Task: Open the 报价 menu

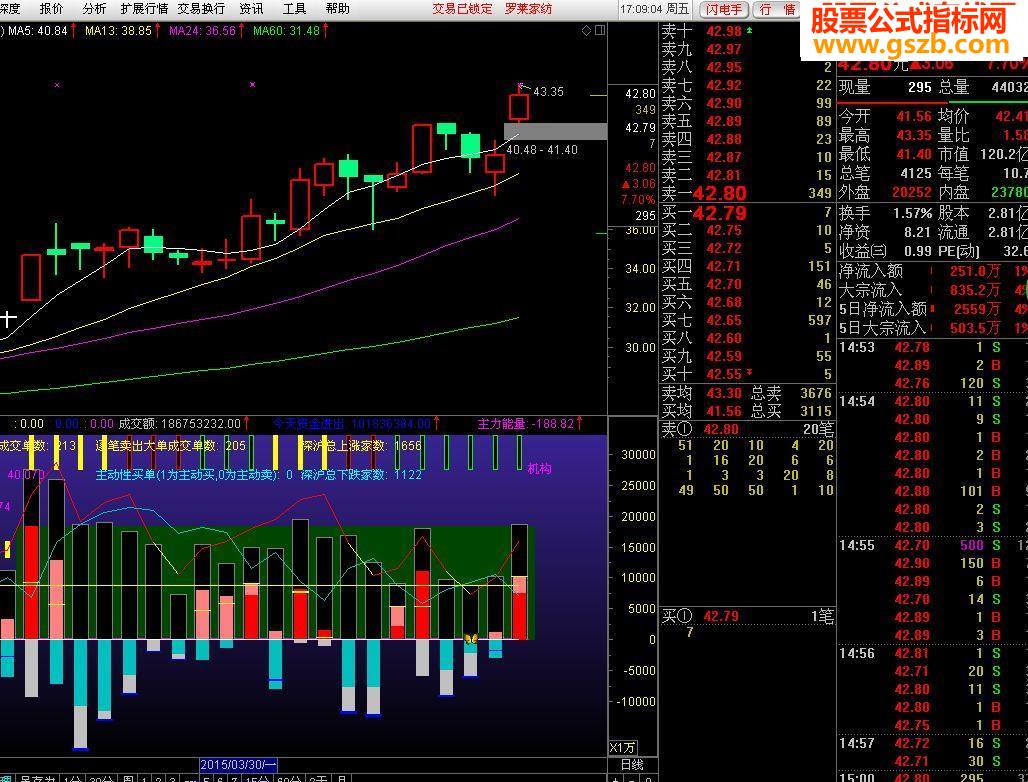Action: point(52,9)
